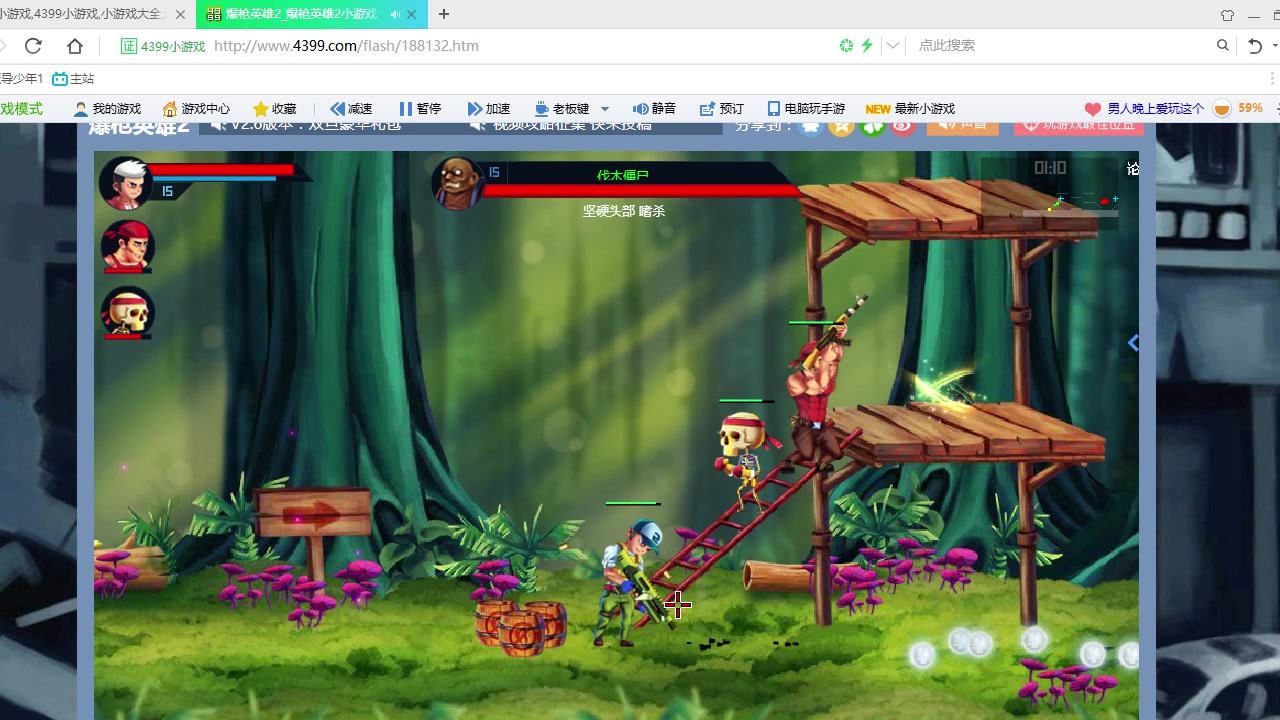The width and height of the screenshot is (1280, 720).
Task: Expand the address bar dropdown chevron
Action: pos(893,45)
